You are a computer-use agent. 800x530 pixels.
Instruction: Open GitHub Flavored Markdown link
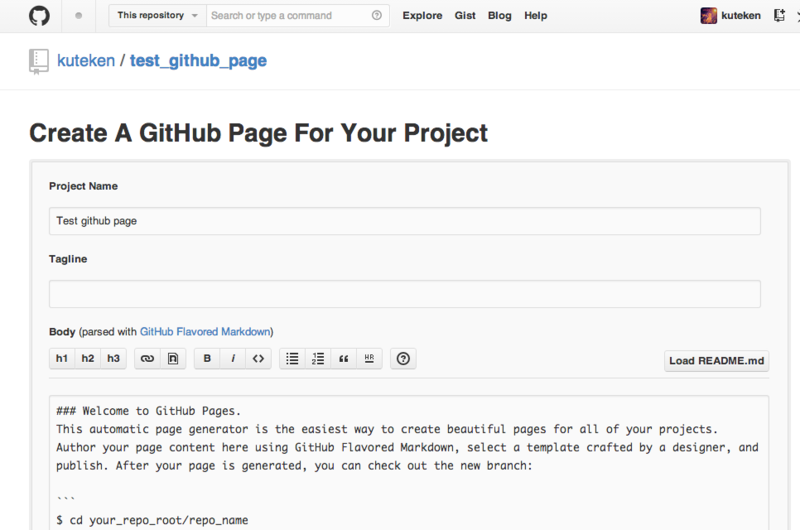[x=205, y=332]
